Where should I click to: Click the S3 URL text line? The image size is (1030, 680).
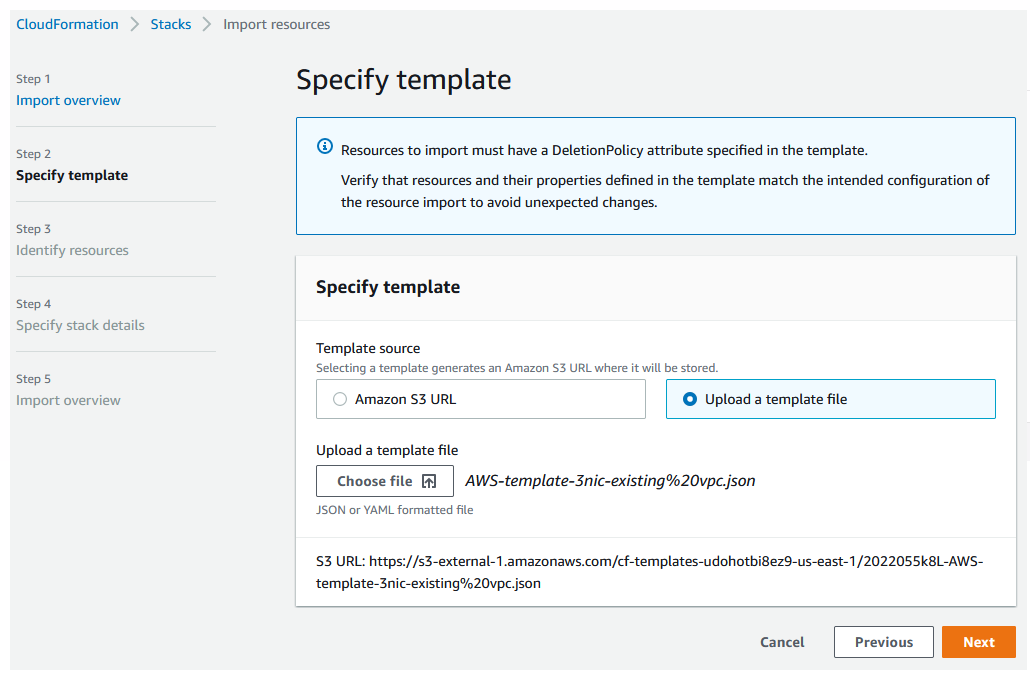[x=650, y=572]
